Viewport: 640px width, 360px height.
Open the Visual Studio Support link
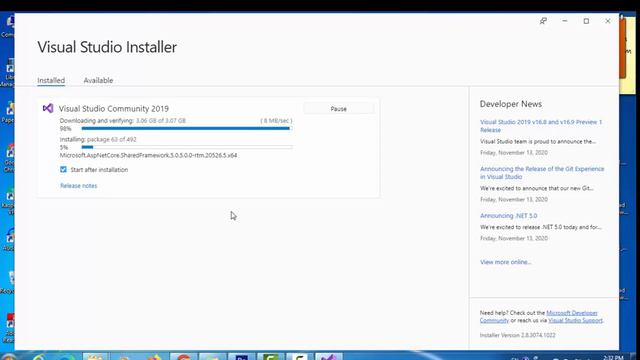(575, 320)
